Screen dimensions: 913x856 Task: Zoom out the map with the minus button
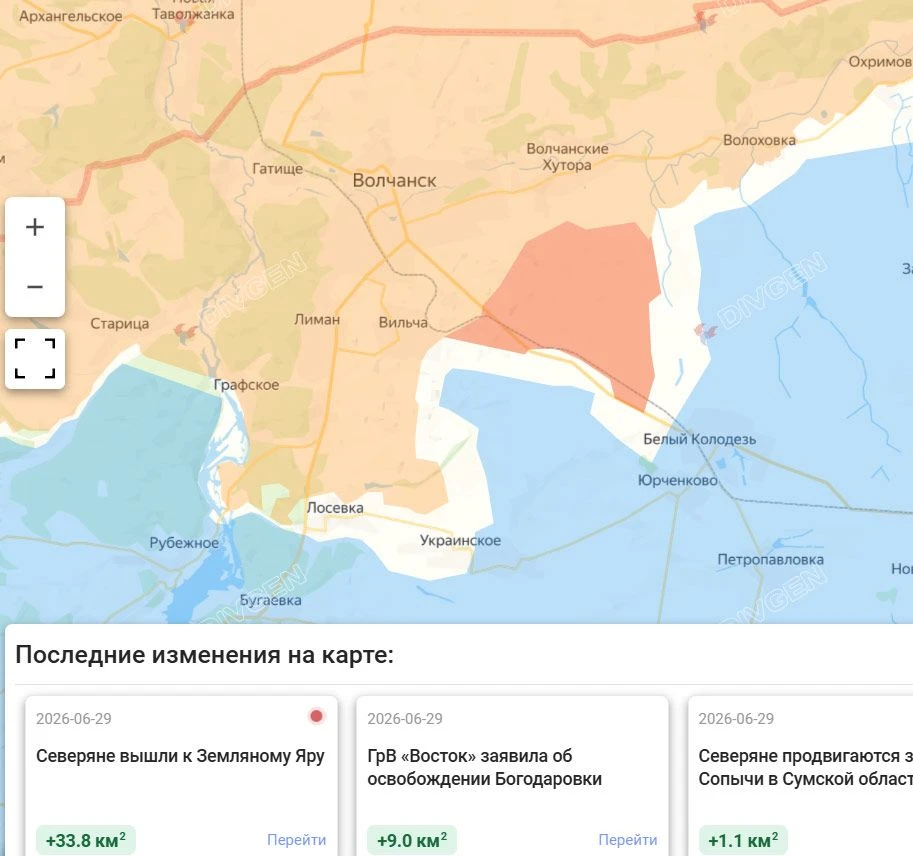pos(35,287)
